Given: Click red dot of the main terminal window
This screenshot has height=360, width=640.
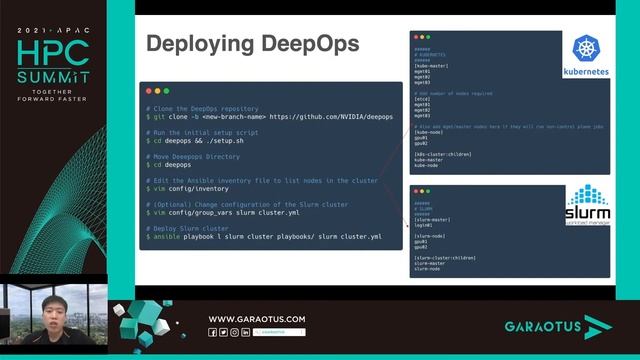Looking at the screenshot, I should pyautogui.click(x=149, y=91).
